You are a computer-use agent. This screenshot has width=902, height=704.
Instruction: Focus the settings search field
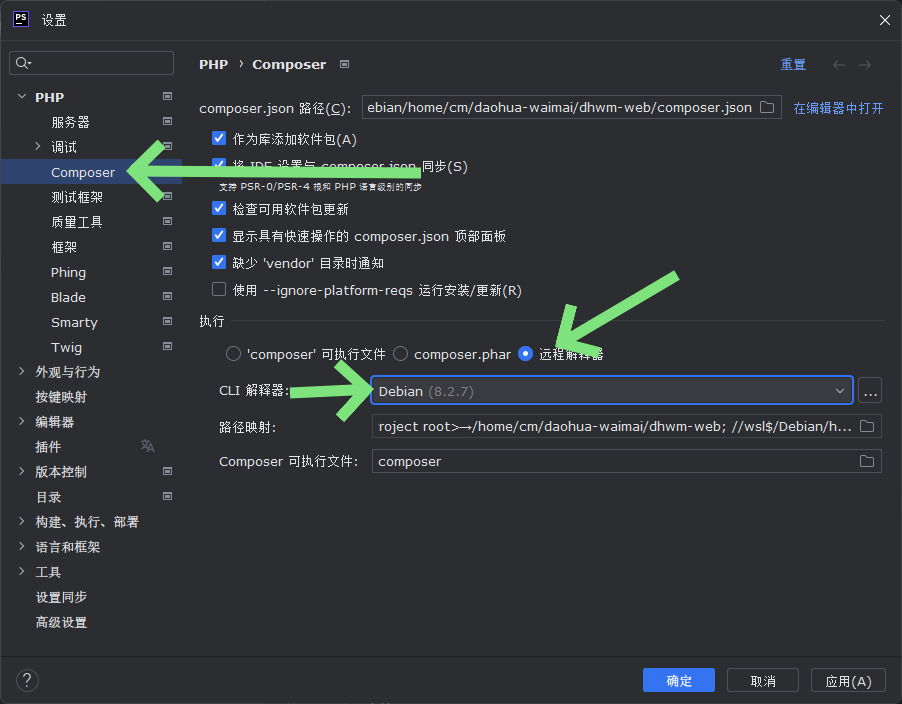(x=91, y=63)
